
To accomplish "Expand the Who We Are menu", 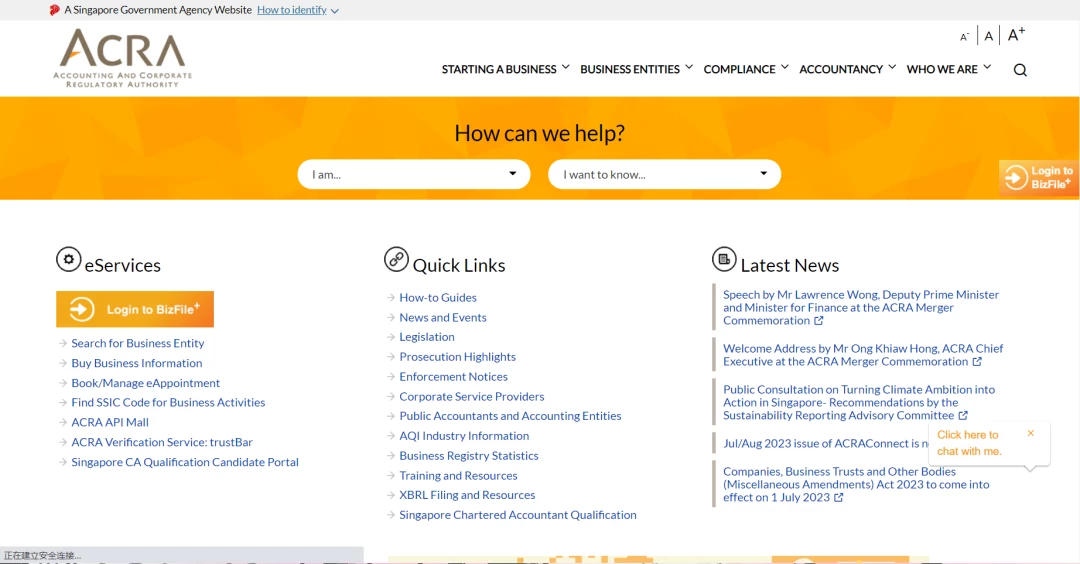I will 948,69.
